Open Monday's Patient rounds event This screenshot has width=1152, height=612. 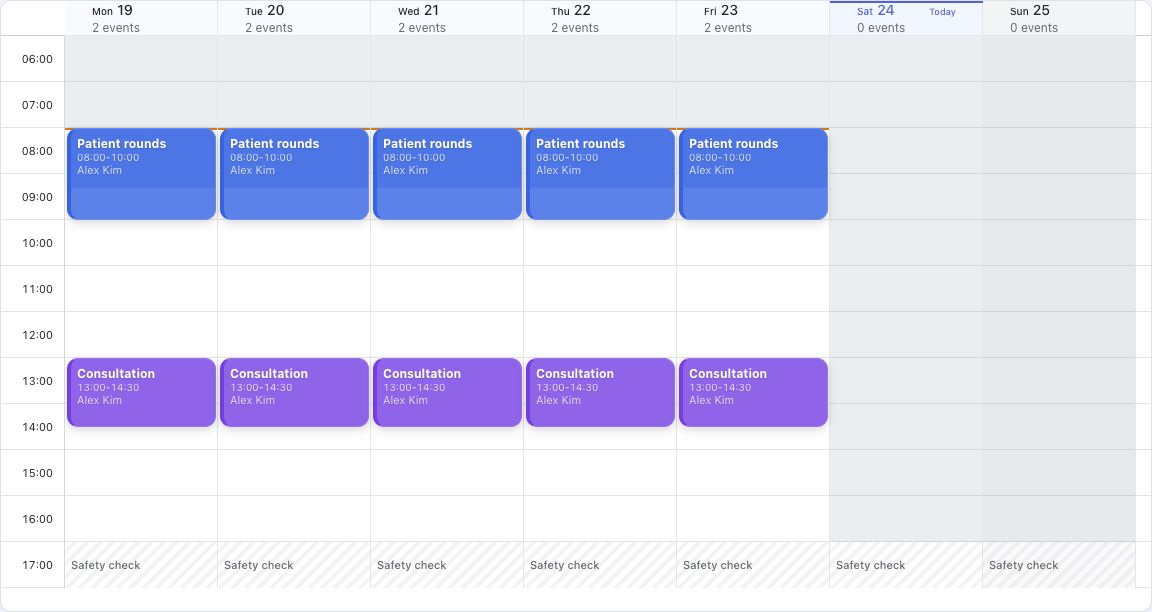pyautogui.click(x=141, y=174)
